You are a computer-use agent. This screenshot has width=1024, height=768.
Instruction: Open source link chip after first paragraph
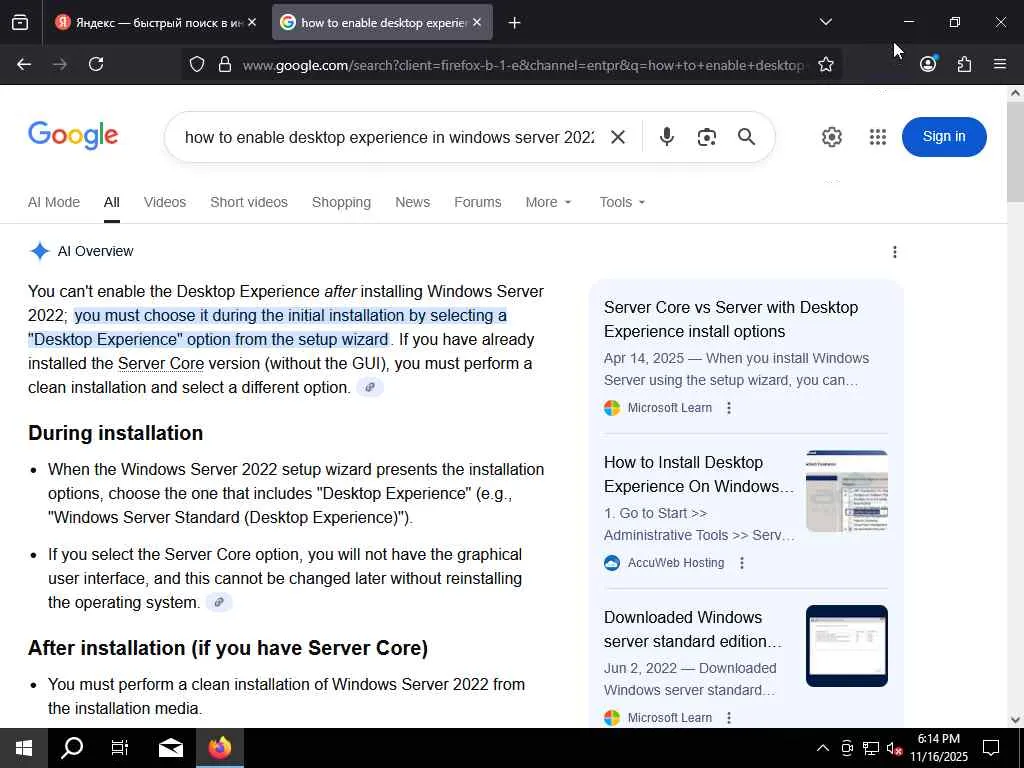pyautogui.click(x=370, y=387)
